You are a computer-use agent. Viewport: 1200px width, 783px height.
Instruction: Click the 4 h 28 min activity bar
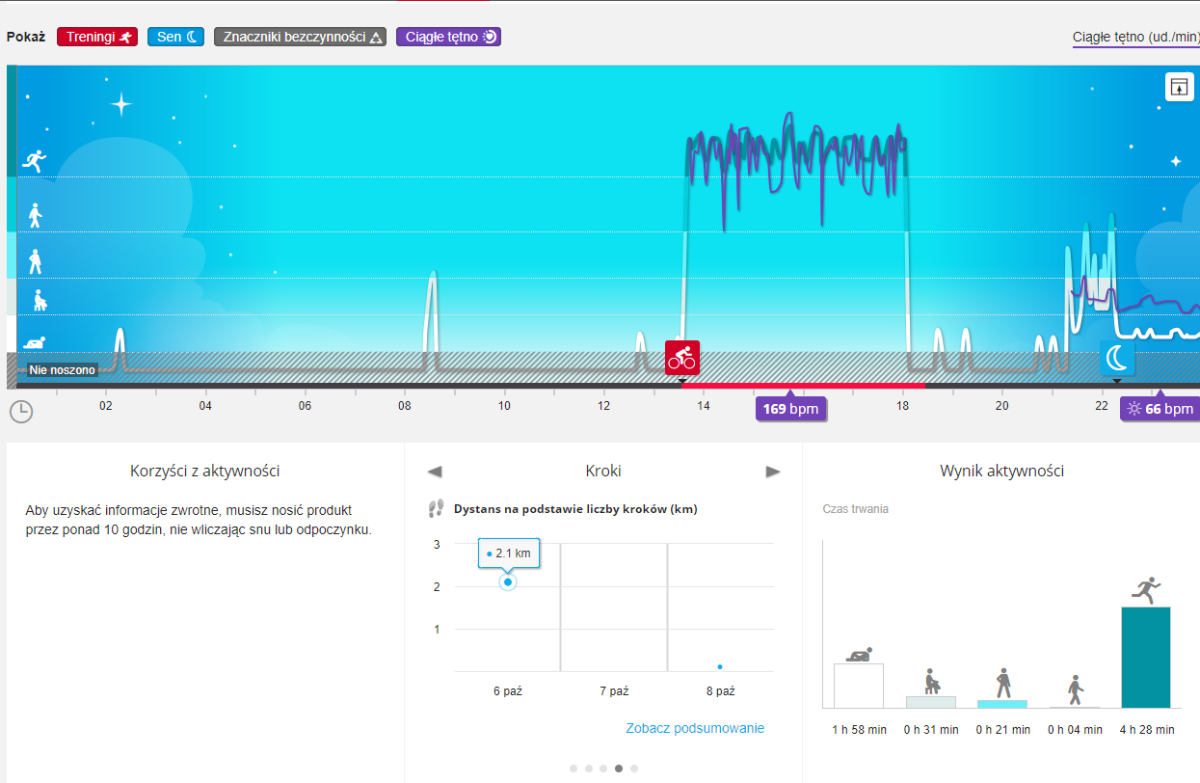(x=1146, y=657)
